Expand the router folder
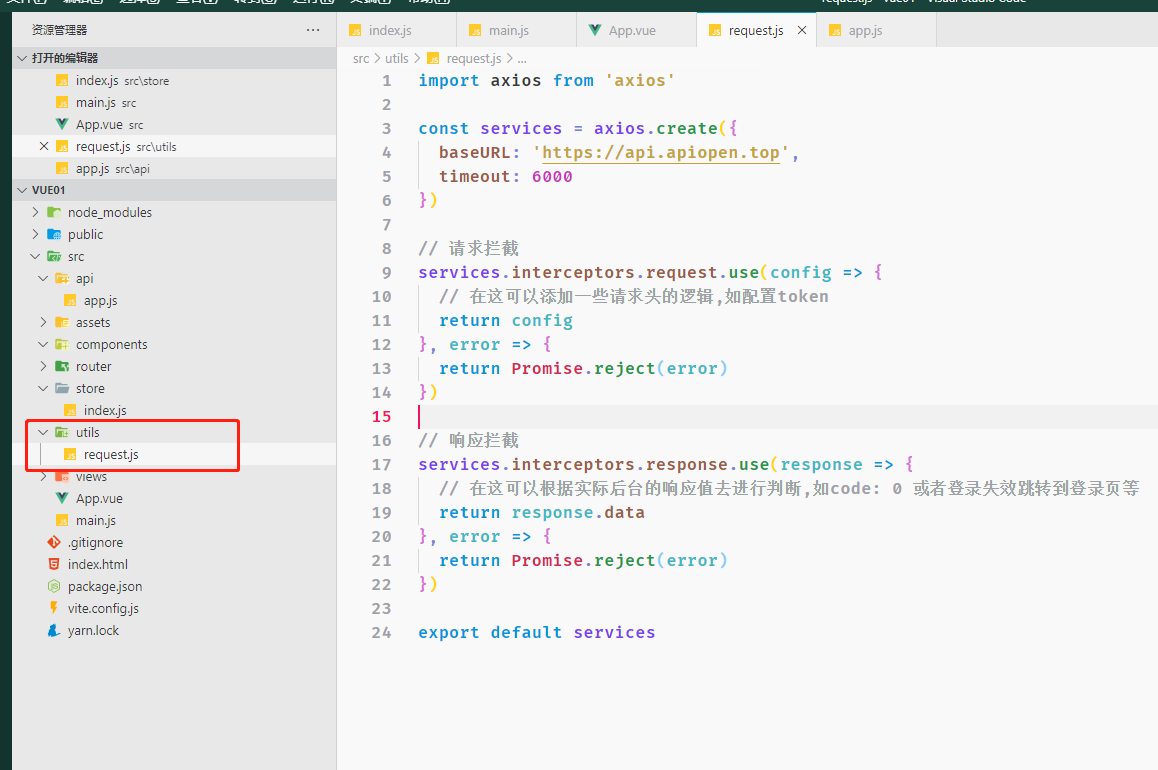Screen dimensions: 1158x770 point(43,367)
